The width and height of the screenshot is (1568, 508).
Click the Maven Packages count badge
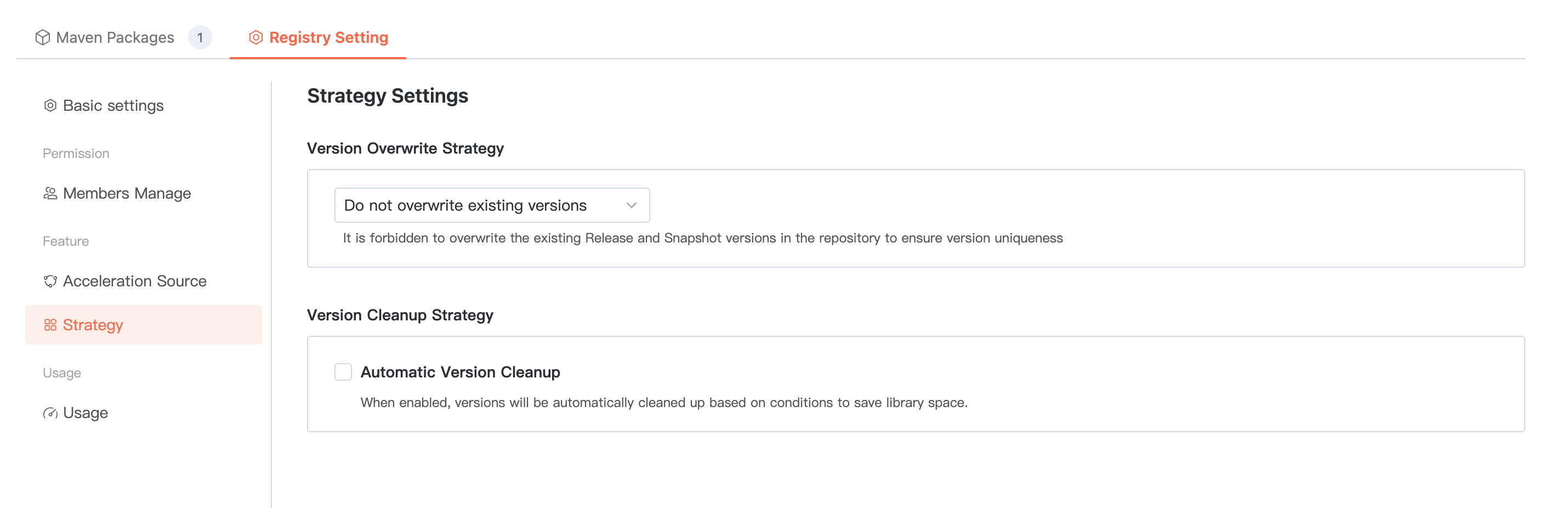point(200,38)
